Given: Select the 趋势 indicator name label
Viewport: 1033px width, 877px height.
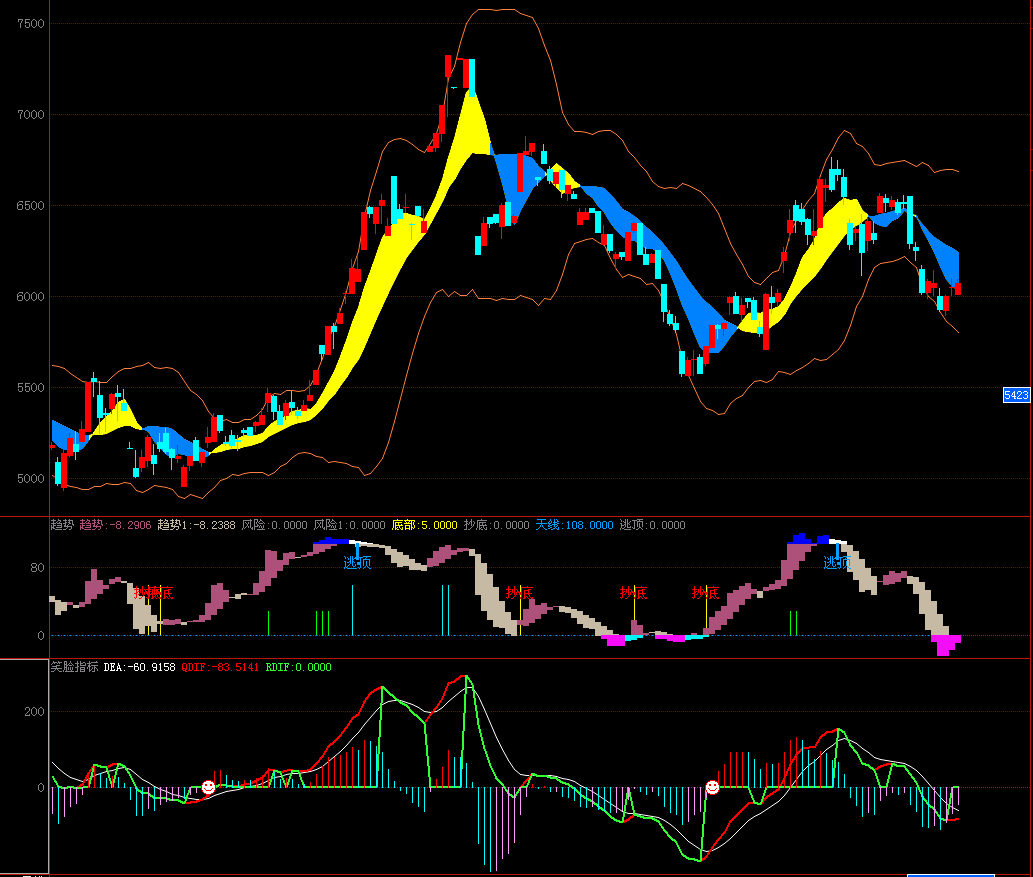Looking at the screenshot, I should pyautogui.click(x=62, y=525).
